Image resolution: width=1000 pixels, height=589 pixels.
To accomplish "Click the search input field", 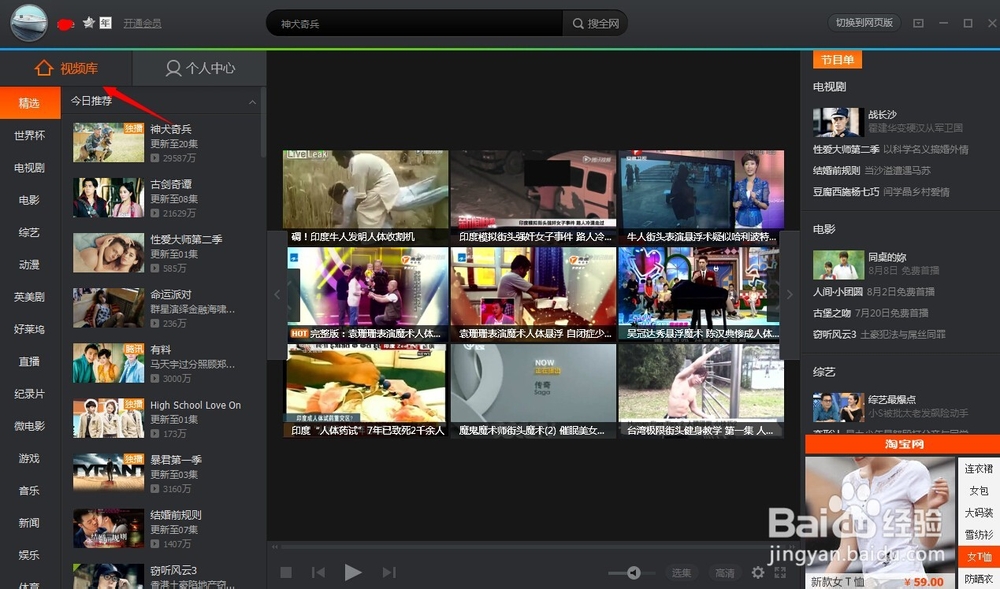I will [x=415, y=23].
